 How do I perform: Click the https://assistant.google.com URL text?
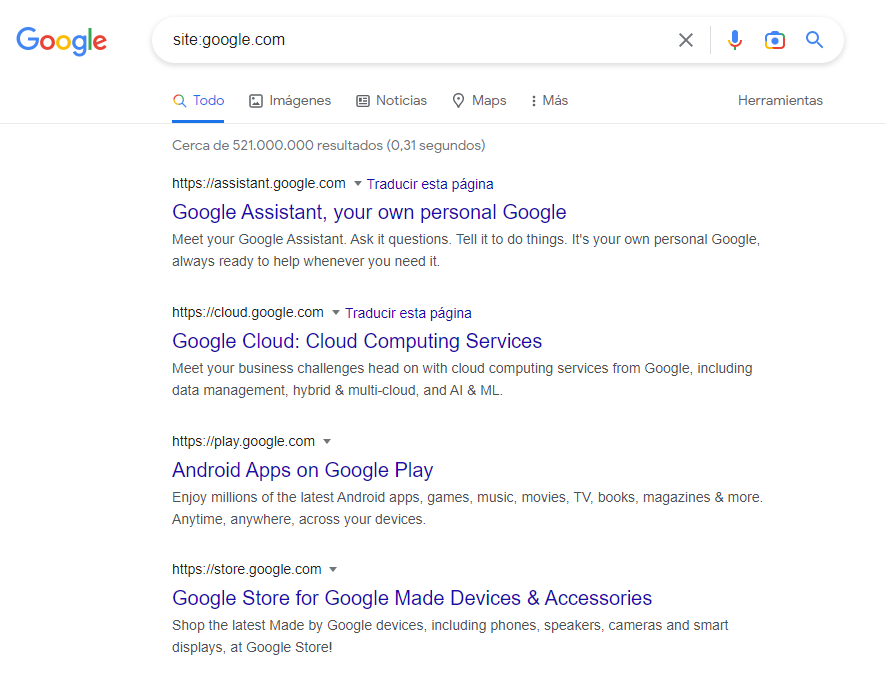259,184
